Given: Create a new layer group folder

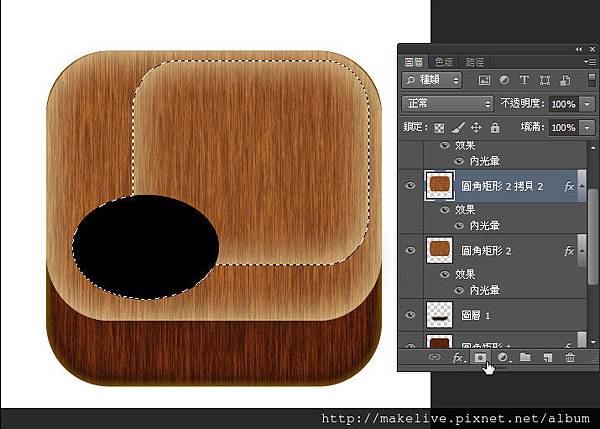Looking at the screenshot, I should click(x=525, y=357).
